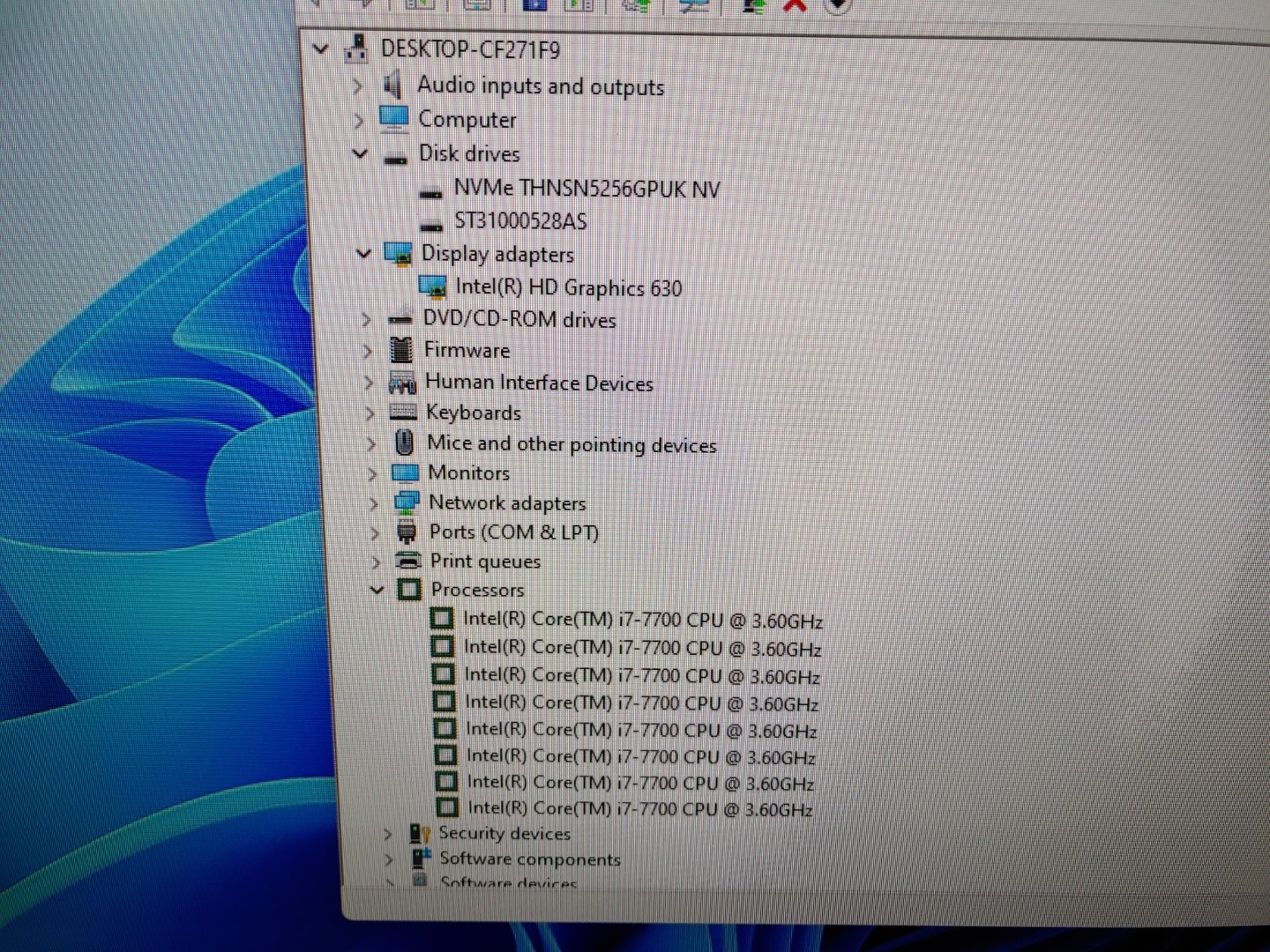The image size is (1270, 952).
Task: Select the DESKTOP-CF271F9 label
Action: (x=470, y=49)
